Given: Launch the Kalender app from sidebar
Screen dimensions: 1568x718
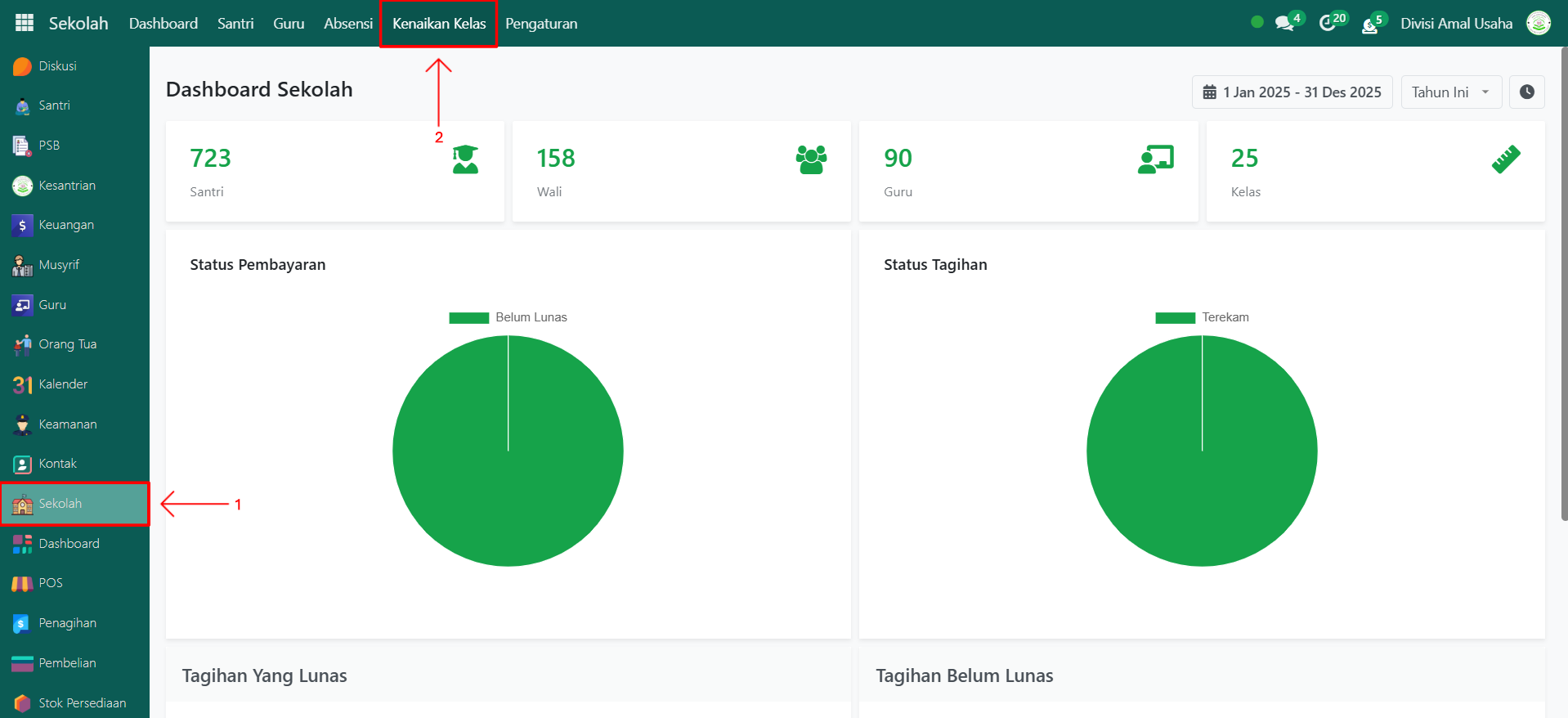Looking at the screenshot, I should (x=62, y=384).
